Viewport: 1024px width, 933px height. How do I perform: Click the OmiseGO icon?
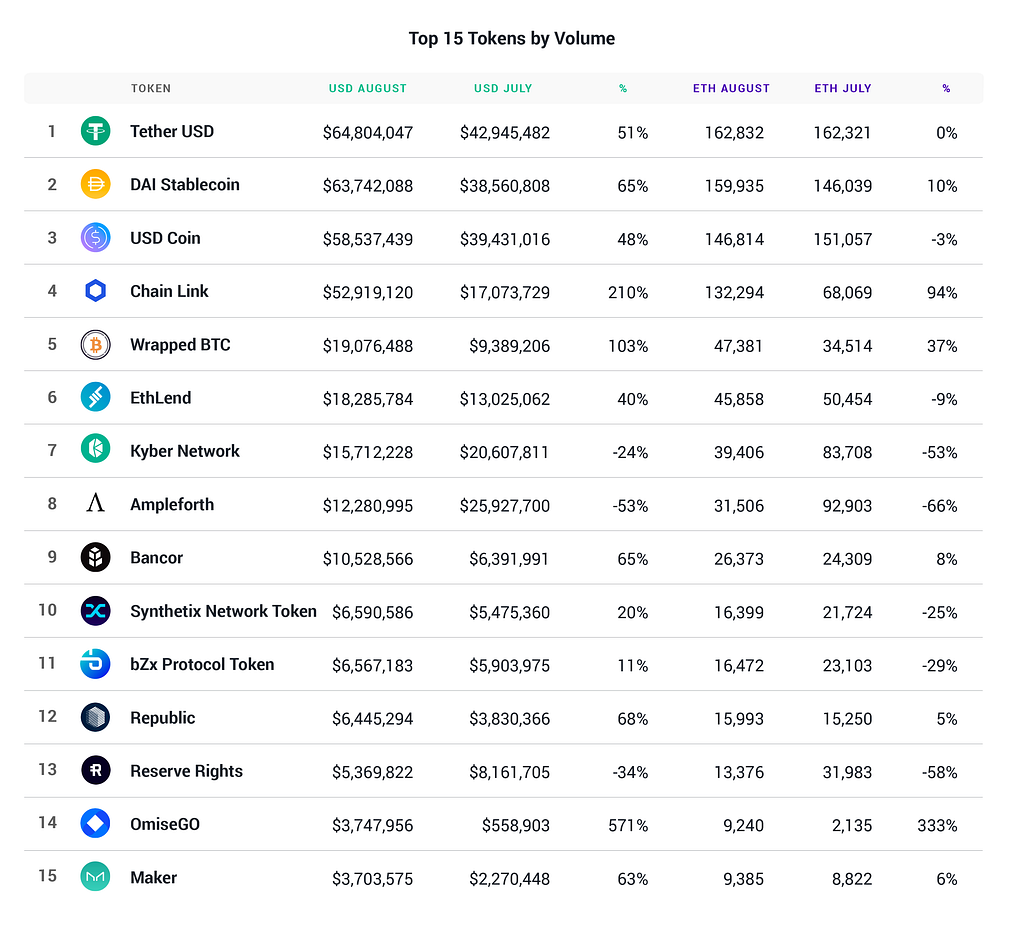click(96, 824)
